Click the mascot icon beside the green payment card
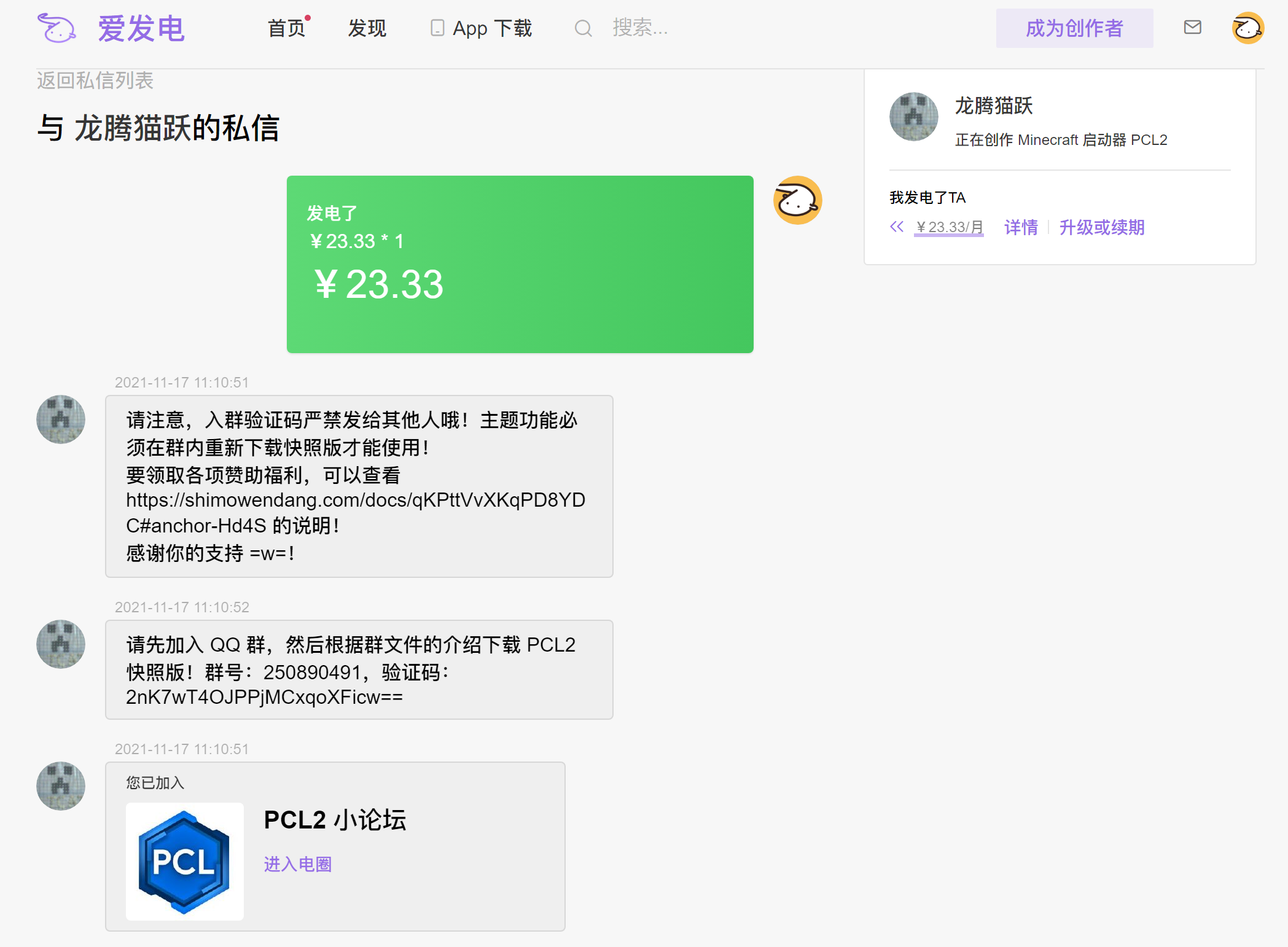 797,200
